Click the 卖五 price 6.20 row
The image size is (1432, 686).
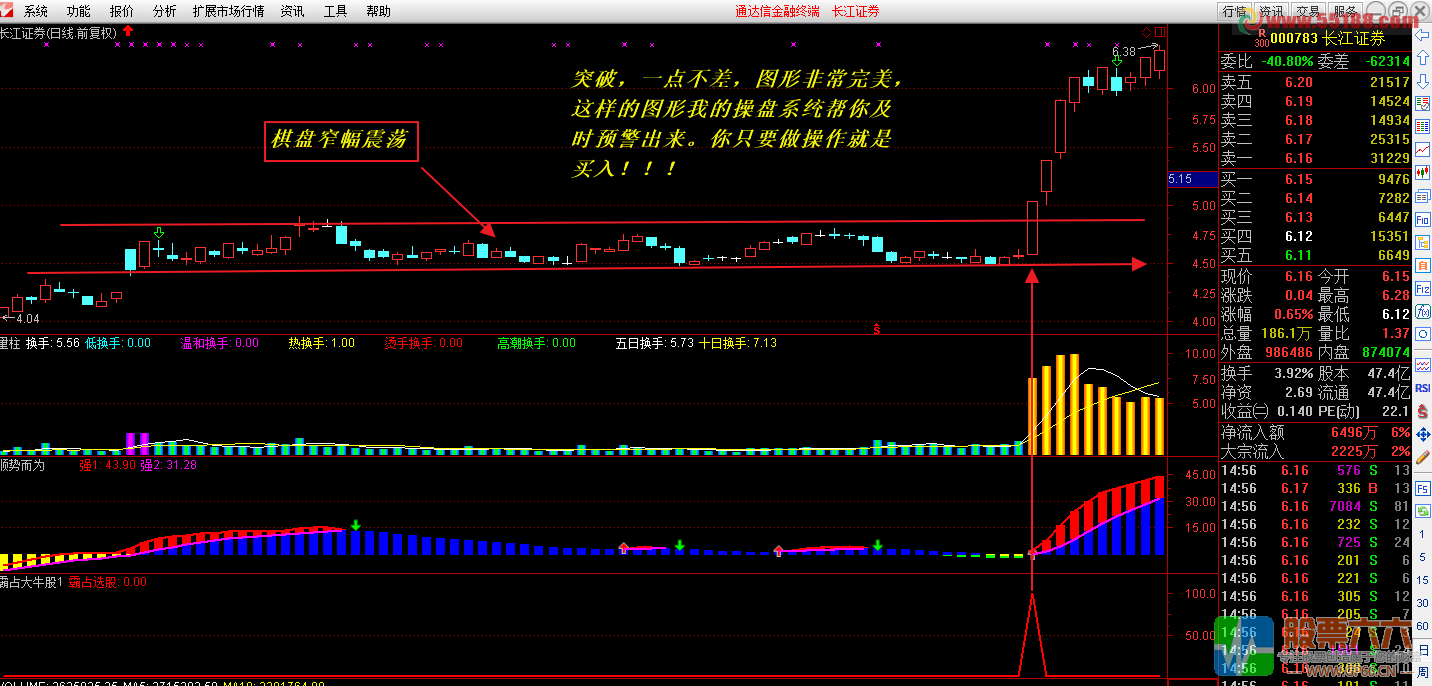tap(1315, 82)
